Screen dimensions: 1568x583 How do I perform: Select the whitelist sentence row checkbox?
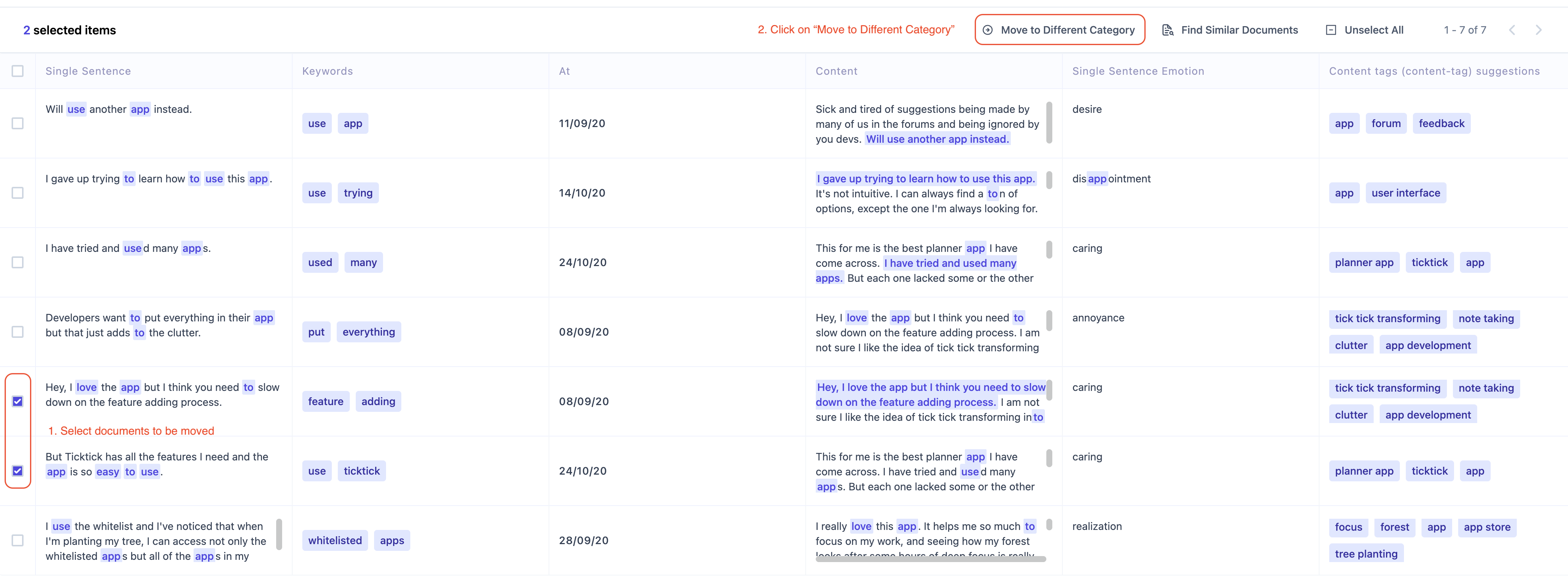click(x=18, y=540)
